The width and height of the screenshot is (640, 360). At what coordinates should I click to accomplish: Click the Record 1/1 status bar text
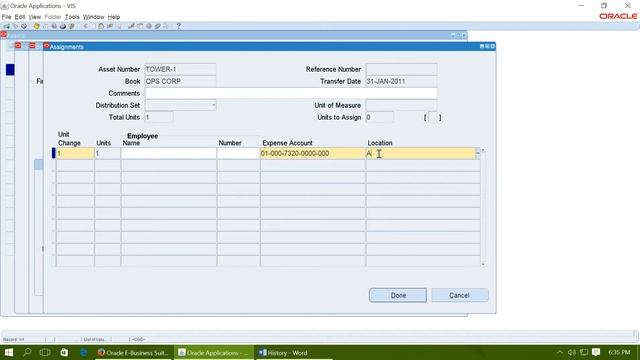coord(13,339)
